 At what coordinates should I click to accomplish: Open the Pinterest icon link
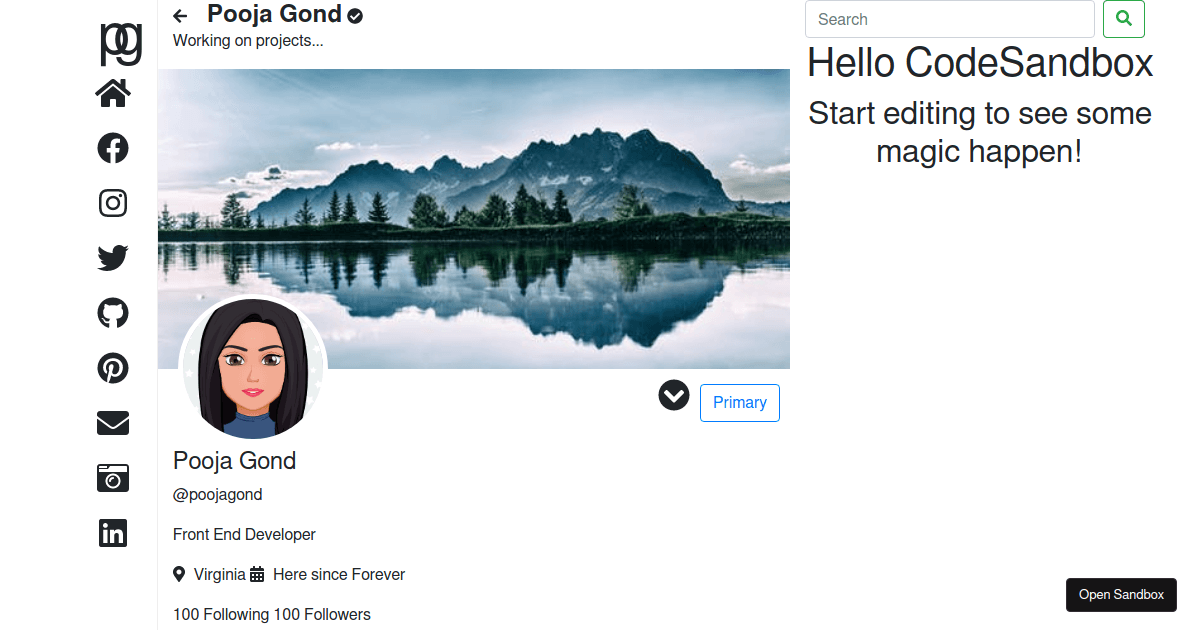point(113,368)
